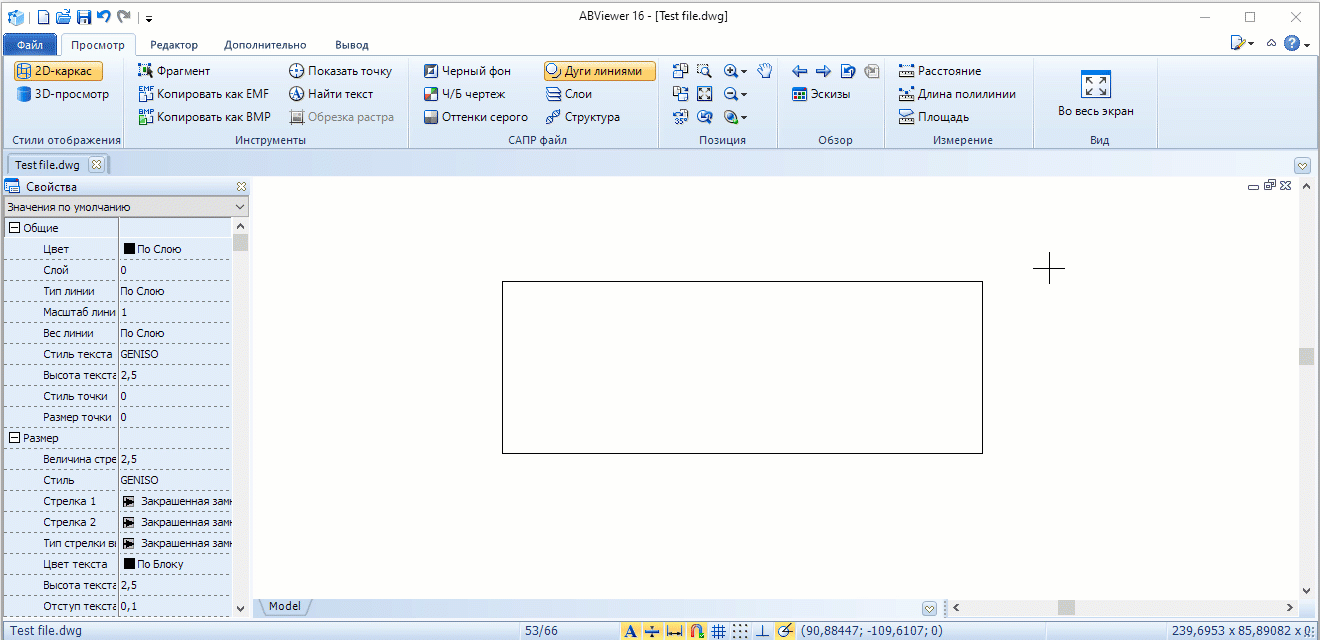Click Во весь экран fullscreen button
Screen dimensions: 1320x640
(1096, 93)
